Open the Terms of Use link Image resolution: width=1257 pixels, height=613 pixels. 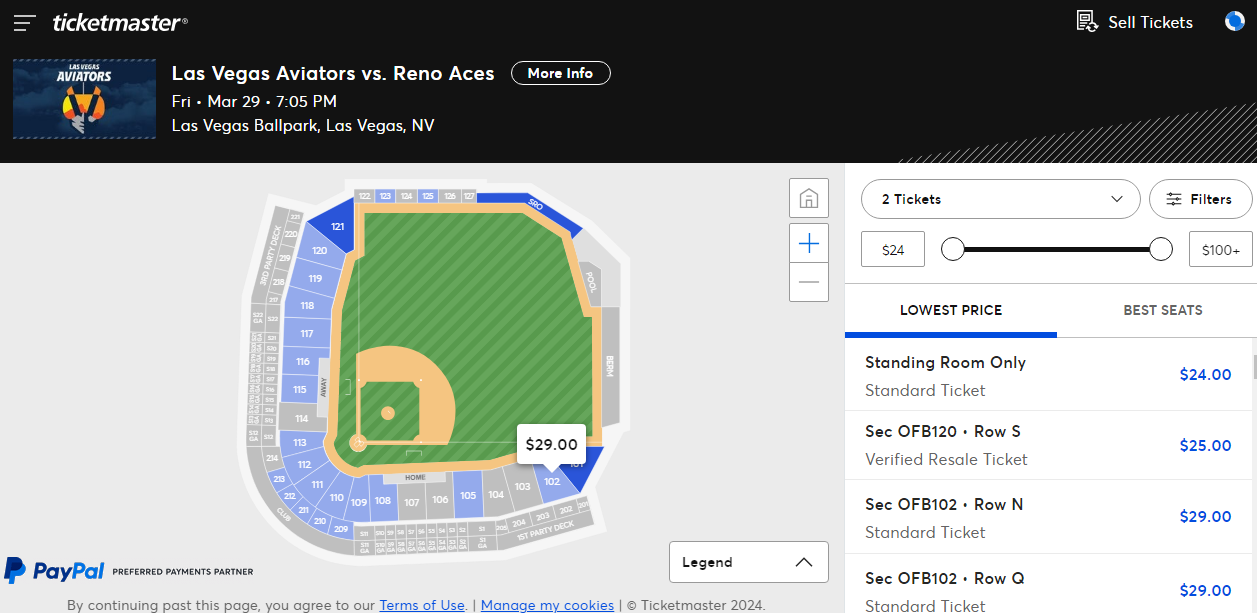[x=422, y=605]
